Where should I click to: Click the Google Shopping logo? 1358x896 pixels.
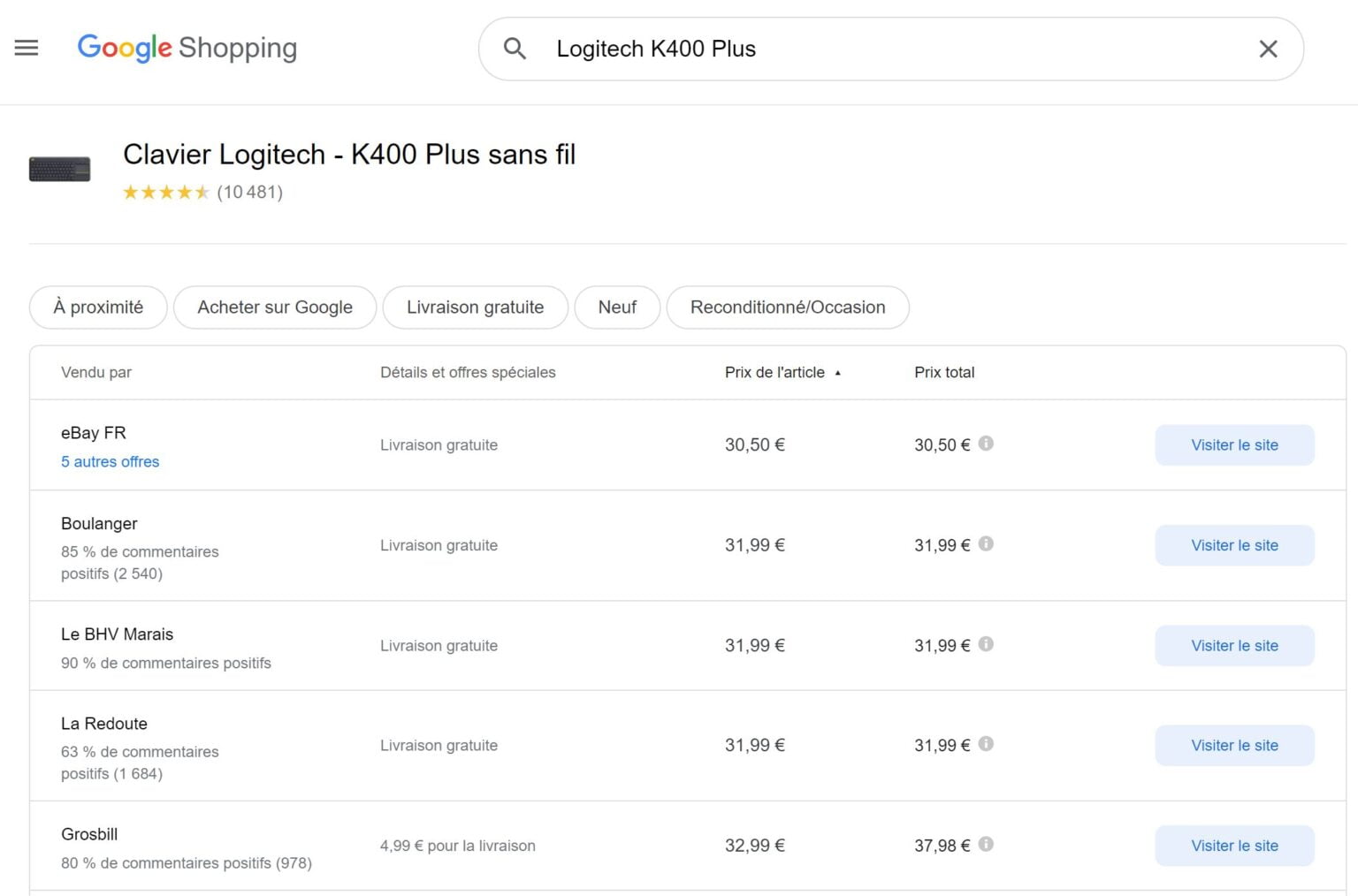187,48
